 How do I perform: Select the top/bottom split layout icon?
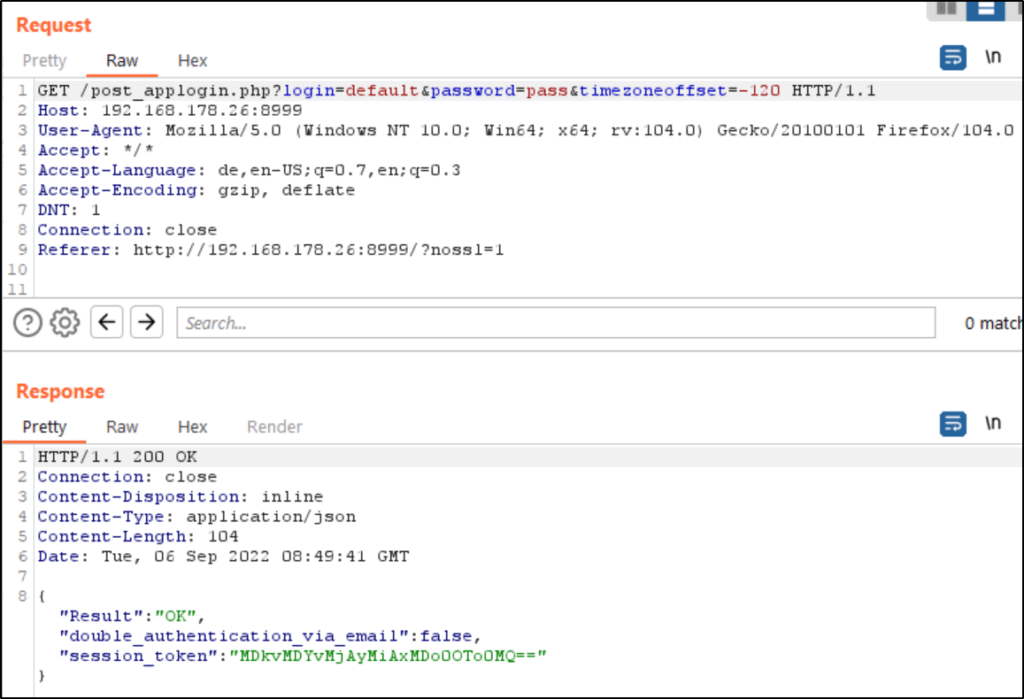tap(986, 9)
